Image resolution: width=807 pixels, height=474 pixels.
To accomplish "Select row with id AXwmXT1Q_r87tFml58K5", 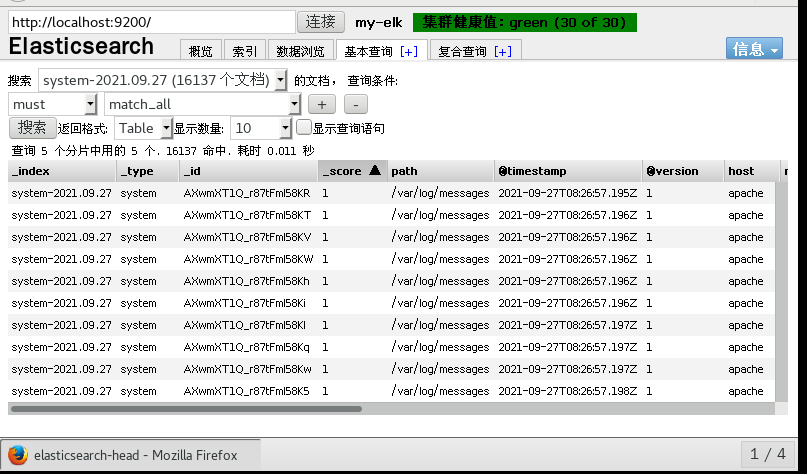I will click(x=391, y=391).
